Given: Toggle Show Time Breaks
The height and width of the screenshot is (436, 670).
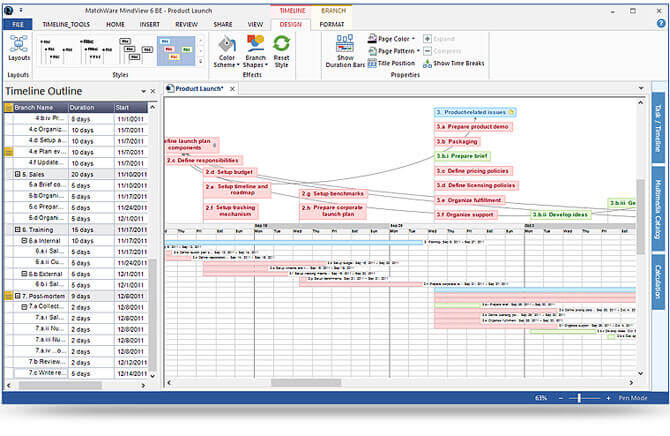Looking at the screenshot, I should pos(453,63).
